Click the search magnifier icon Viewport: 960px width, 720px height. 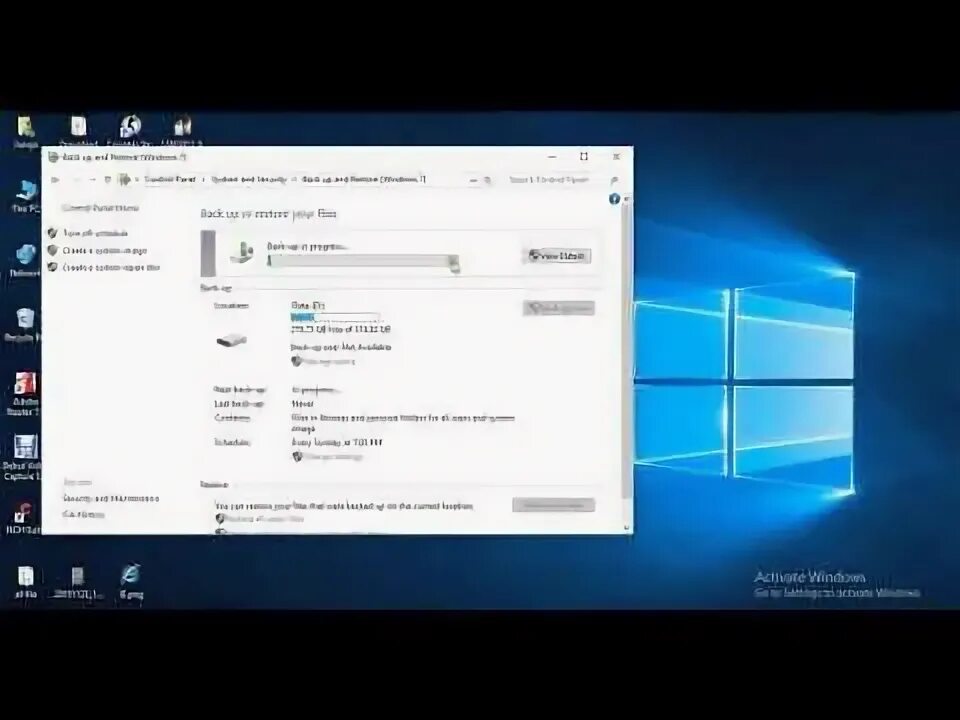pyautogui.click(x=614, y=180)
